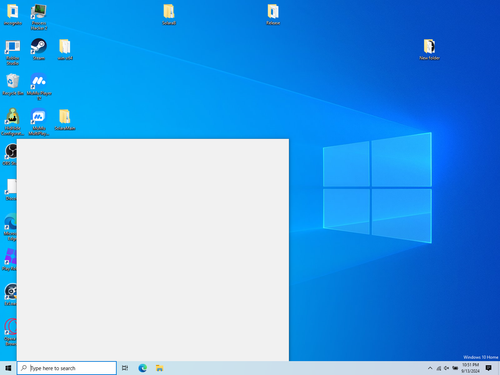The height and width of the screenshot is (375, 500).
Task: Open the Windows Start menu
Action: point(8,368)
